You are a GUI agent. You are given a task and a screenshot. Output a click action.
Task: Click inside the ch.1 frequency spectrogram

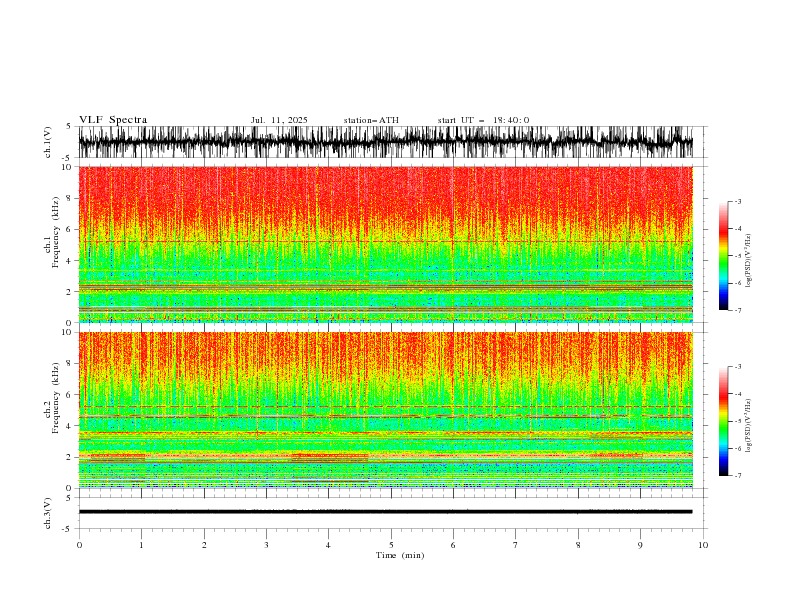coord(385,244)
